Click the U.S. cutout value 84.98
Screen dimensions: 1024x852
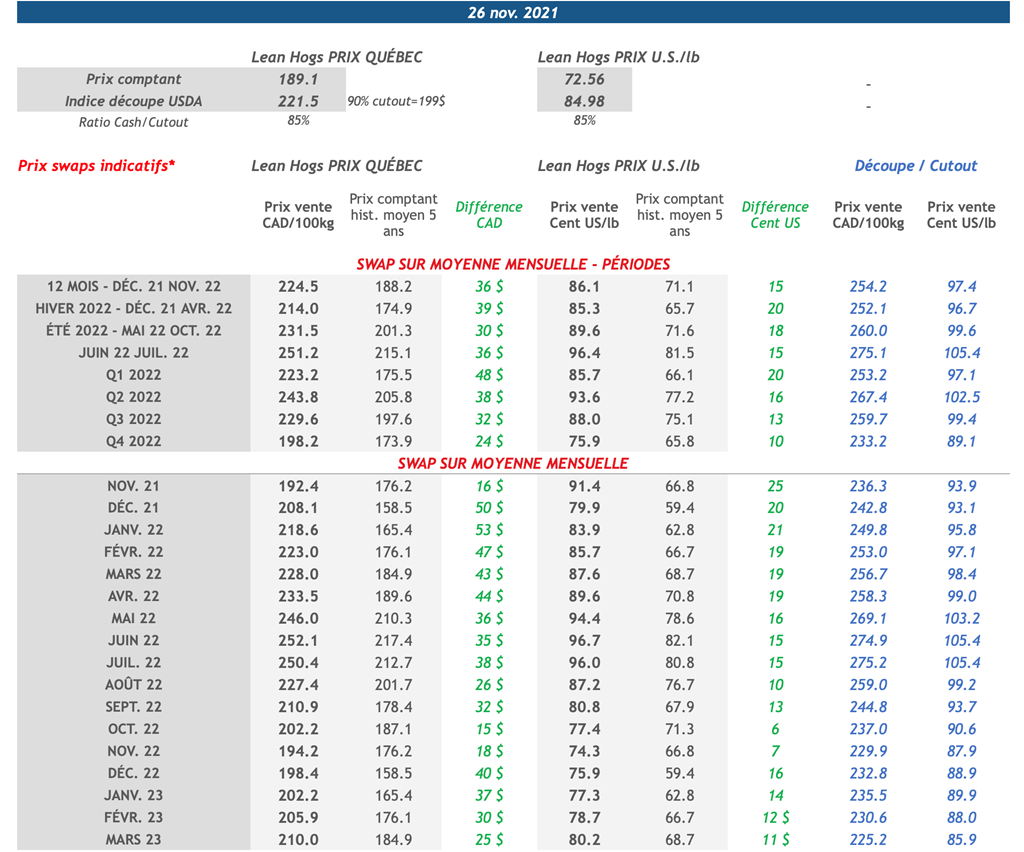click(x=584, y=101)
